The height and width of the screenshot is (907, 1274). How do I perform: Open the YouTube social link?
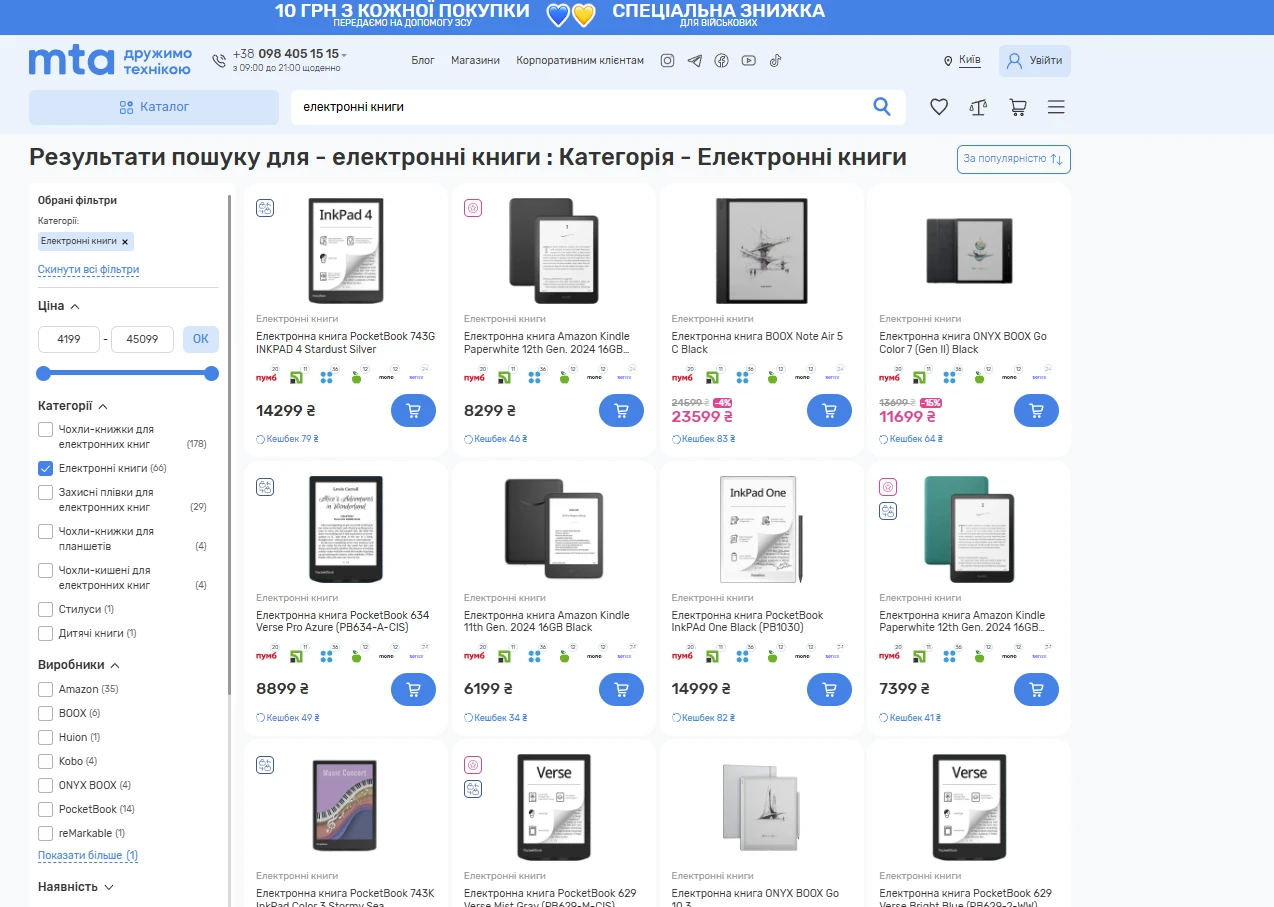tap(748, 61)
